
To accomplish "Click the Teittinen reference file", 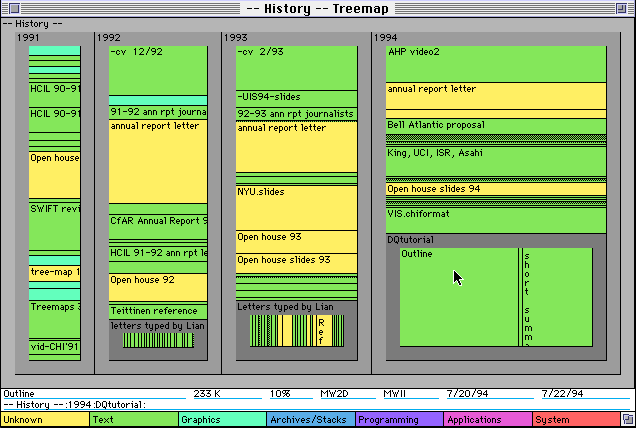I will (158, 311).
